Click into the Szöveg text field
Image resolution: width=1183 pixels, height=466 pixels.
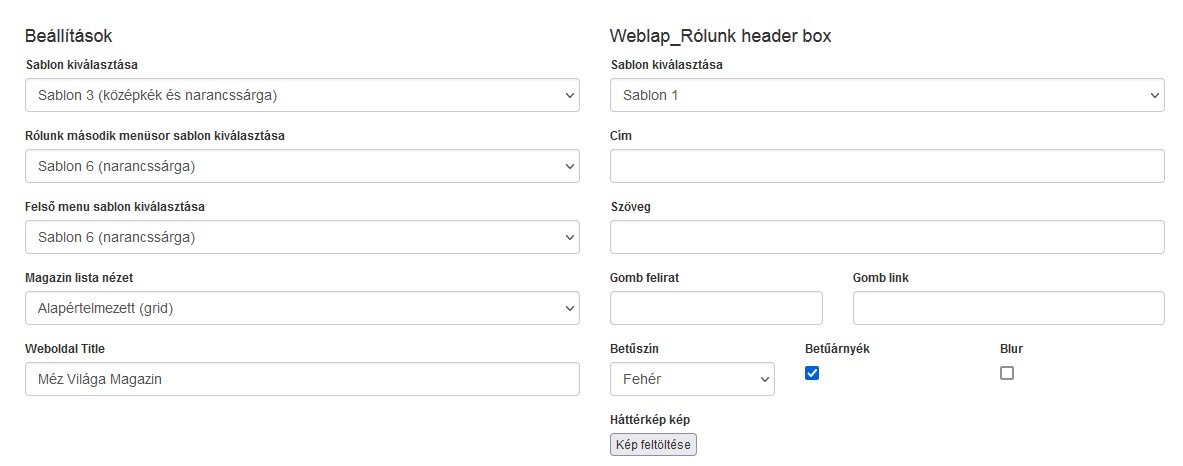[x=887, y=237]
